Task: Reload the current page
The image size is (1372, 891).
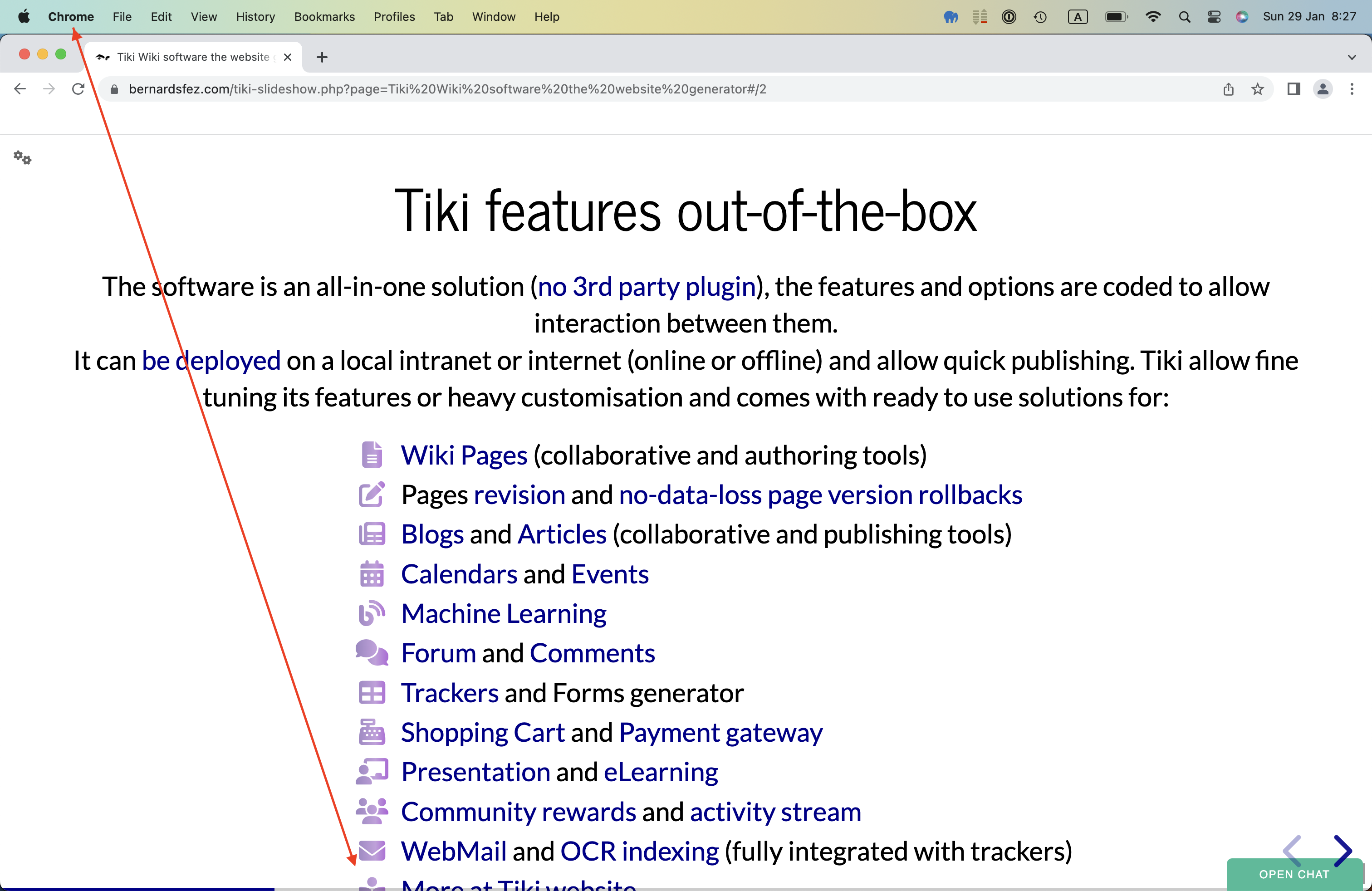Action: (78, 89)
